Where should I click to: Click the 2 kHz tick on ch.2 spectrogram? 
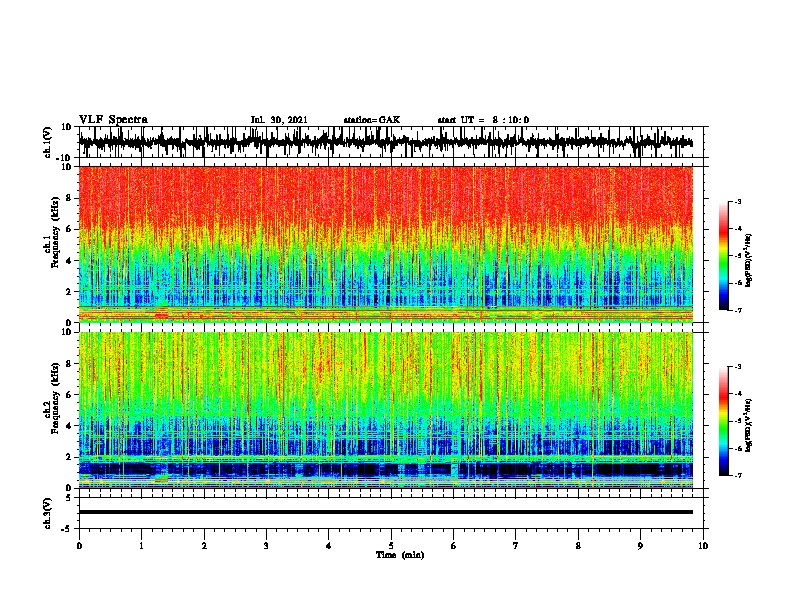click(x=69, y=457)
